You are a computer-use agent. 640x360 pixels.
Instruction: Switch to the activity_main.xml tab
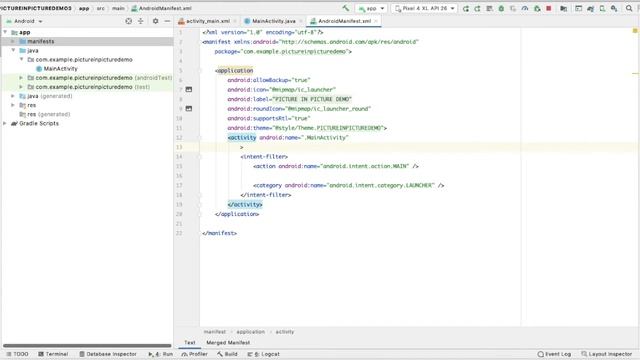click(208, 21)
